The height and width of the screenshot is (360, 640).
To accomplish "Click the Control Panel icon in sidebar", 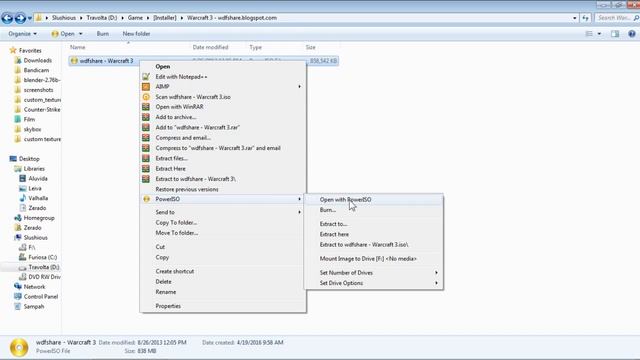I will point(18,296).
